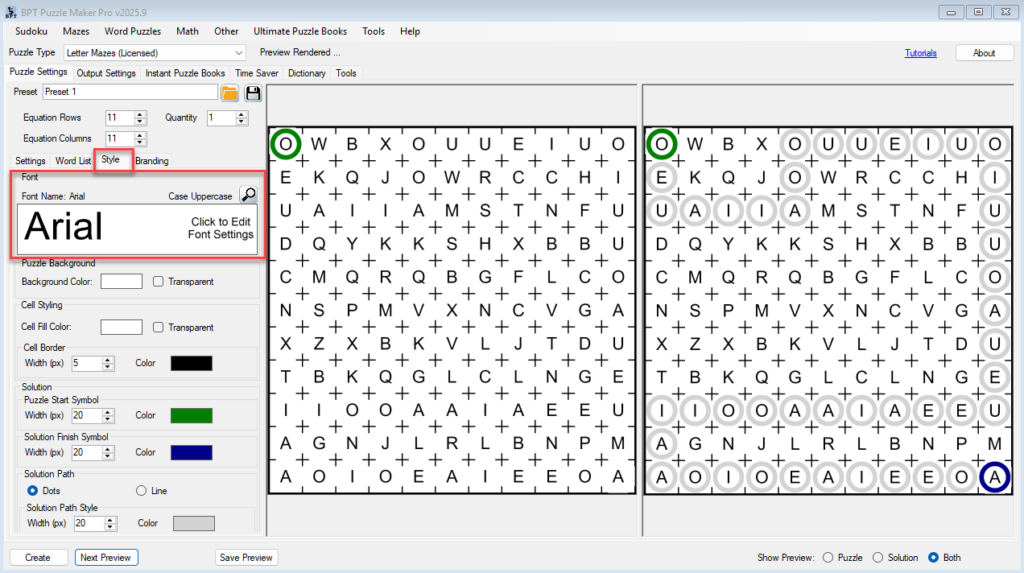Increase Equation Rows with the up arrow

(x=140, y=114)
